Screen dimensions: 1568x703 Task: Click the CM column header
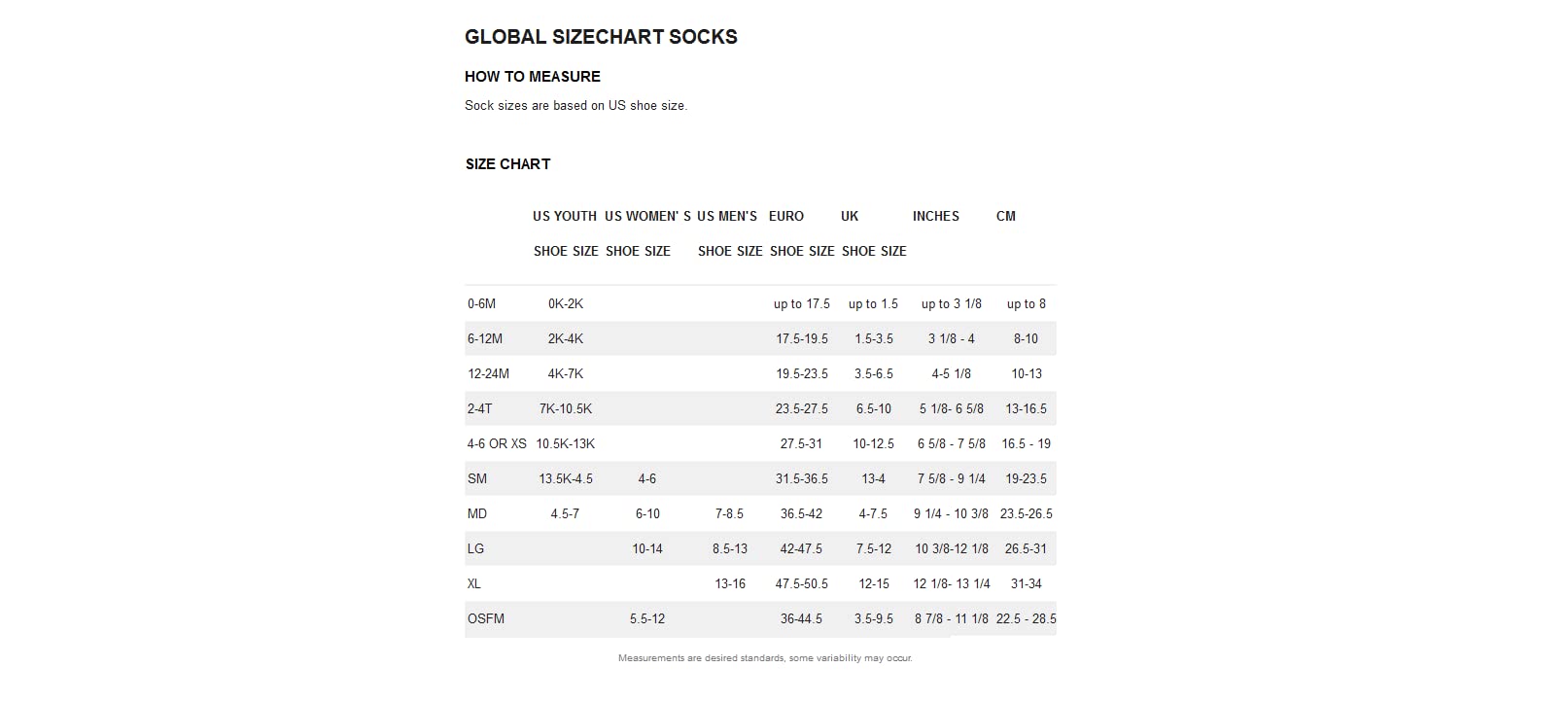(x=1006, y=217)
